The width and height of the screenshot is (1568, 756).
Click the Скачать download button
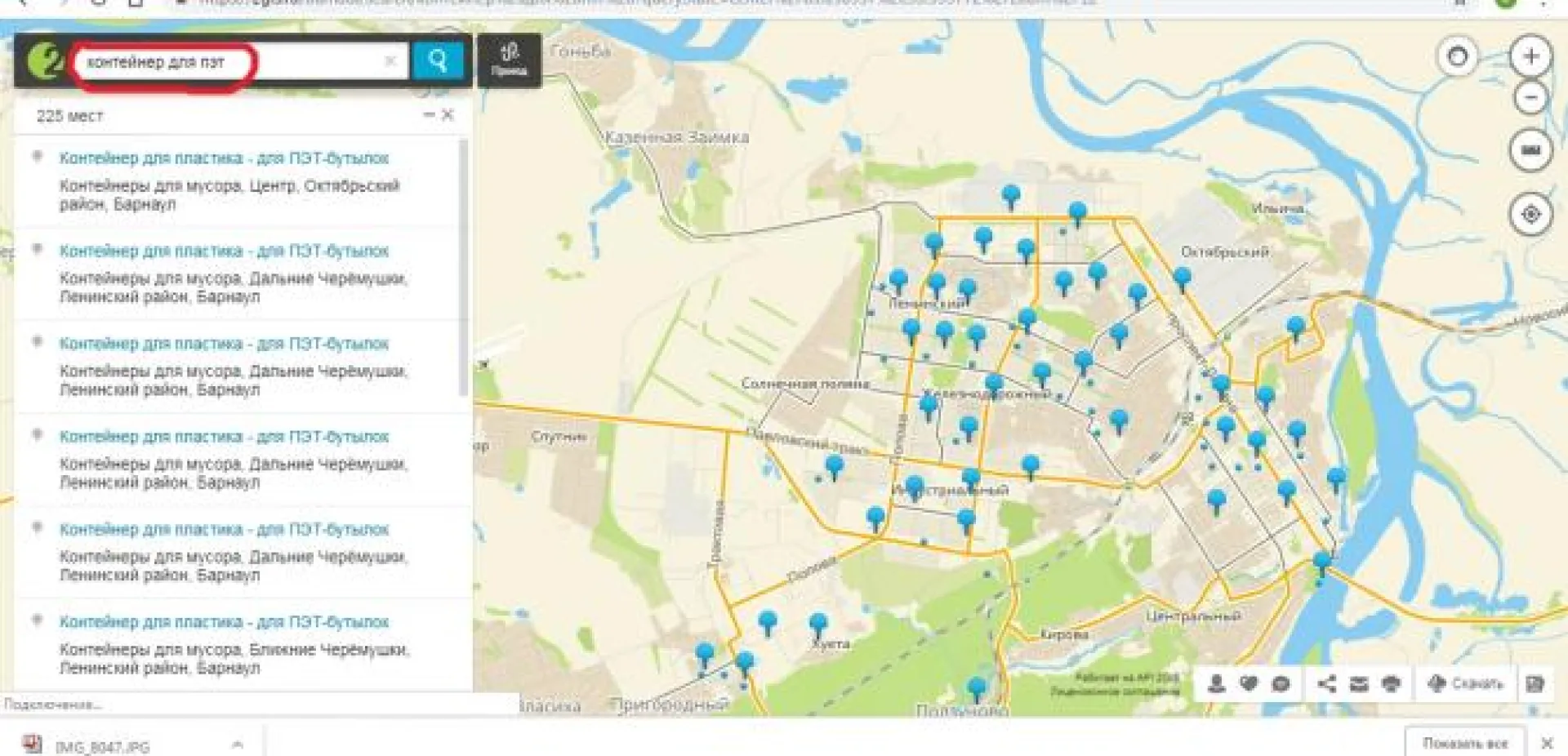(x=1466, y=683)
